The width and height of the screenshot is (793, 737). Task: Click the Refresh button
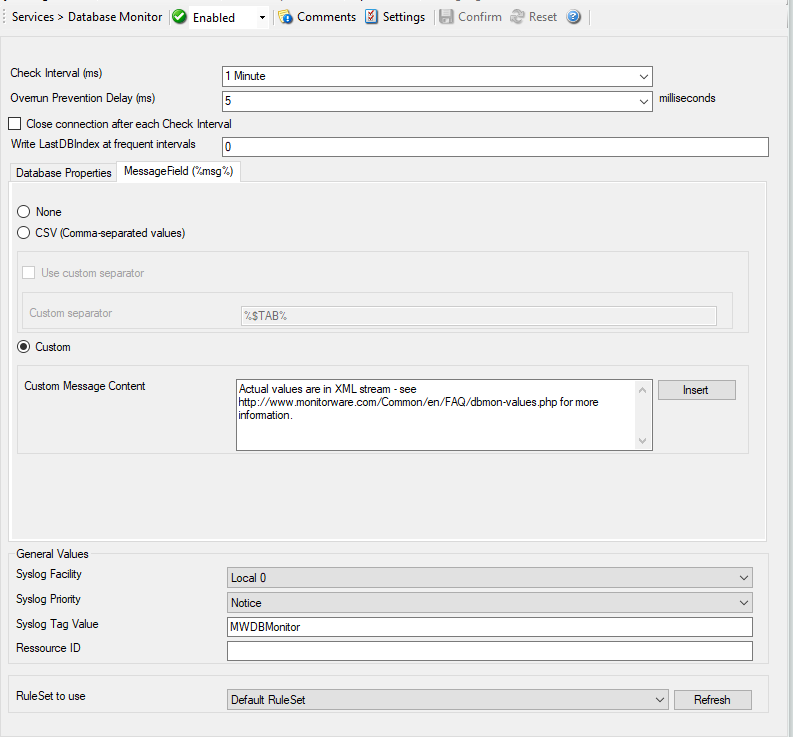tap(712, 700)
